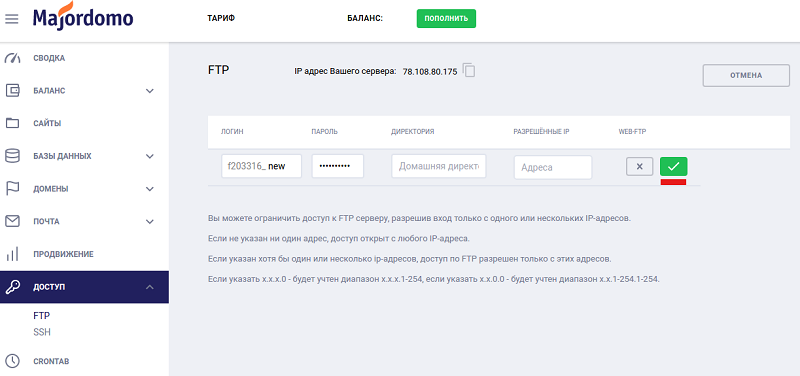The width and height of the screenshot is (800, 376).
Task: Copy server IP address with copy icon
Action: [469, 70]
